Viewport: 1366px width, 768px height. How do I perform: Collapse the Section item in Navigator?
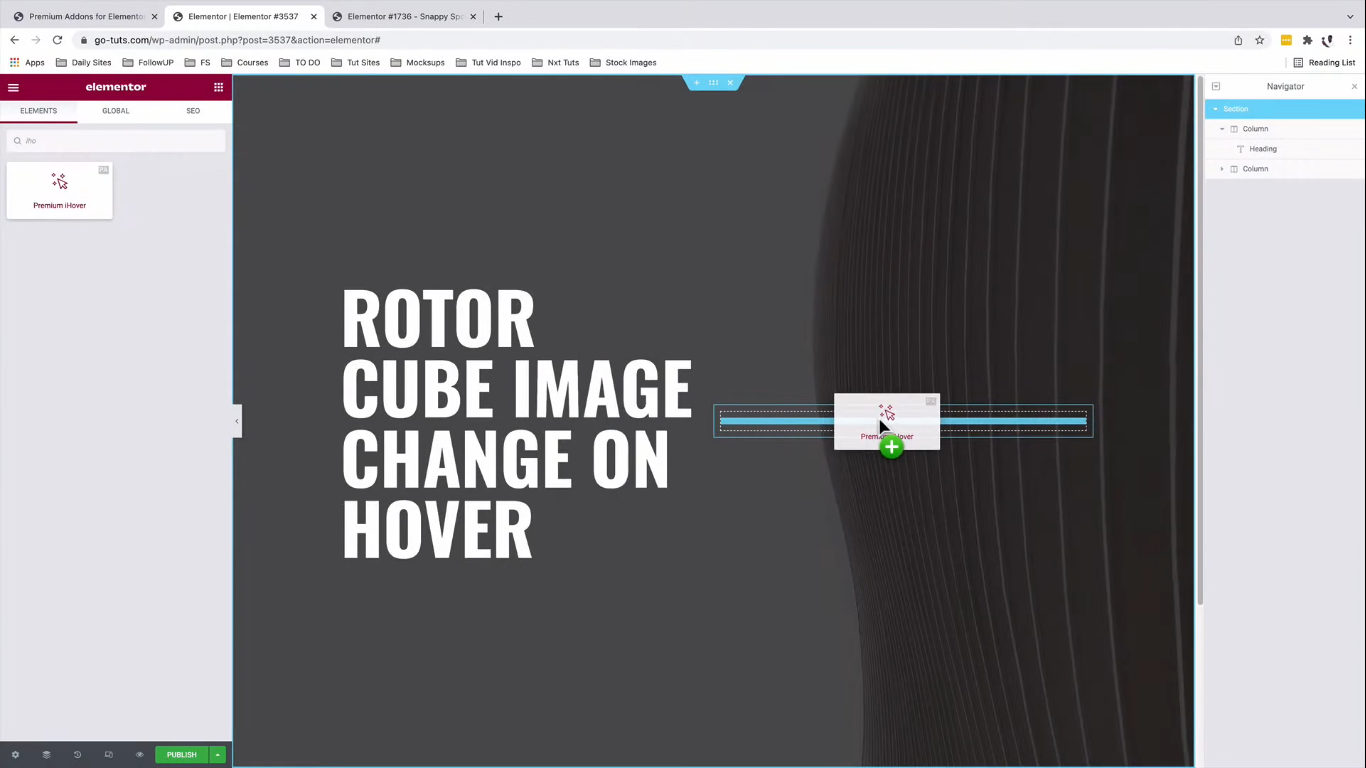pyautogui.click(x=1216, y=109)
